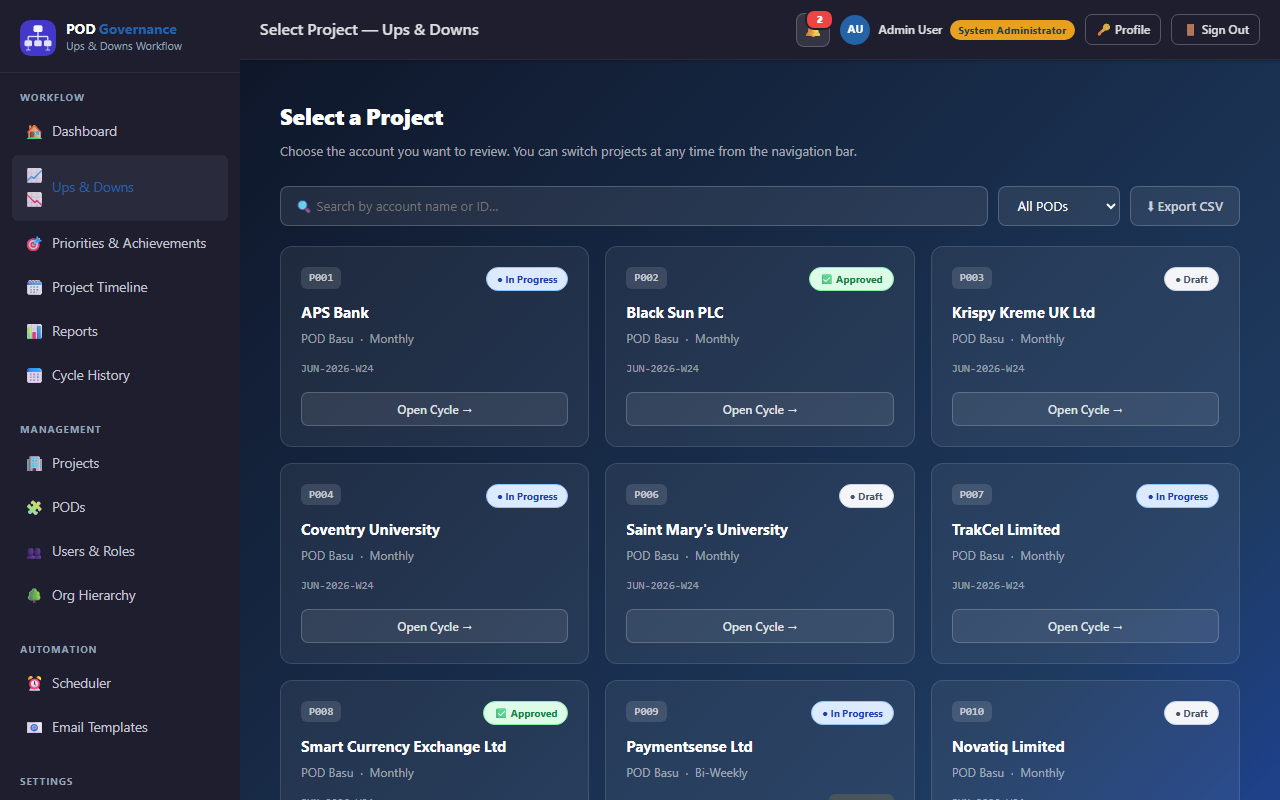Click the P009 project ID tag
Screen dimensions: 1280x800
click(x=646, y=712)
